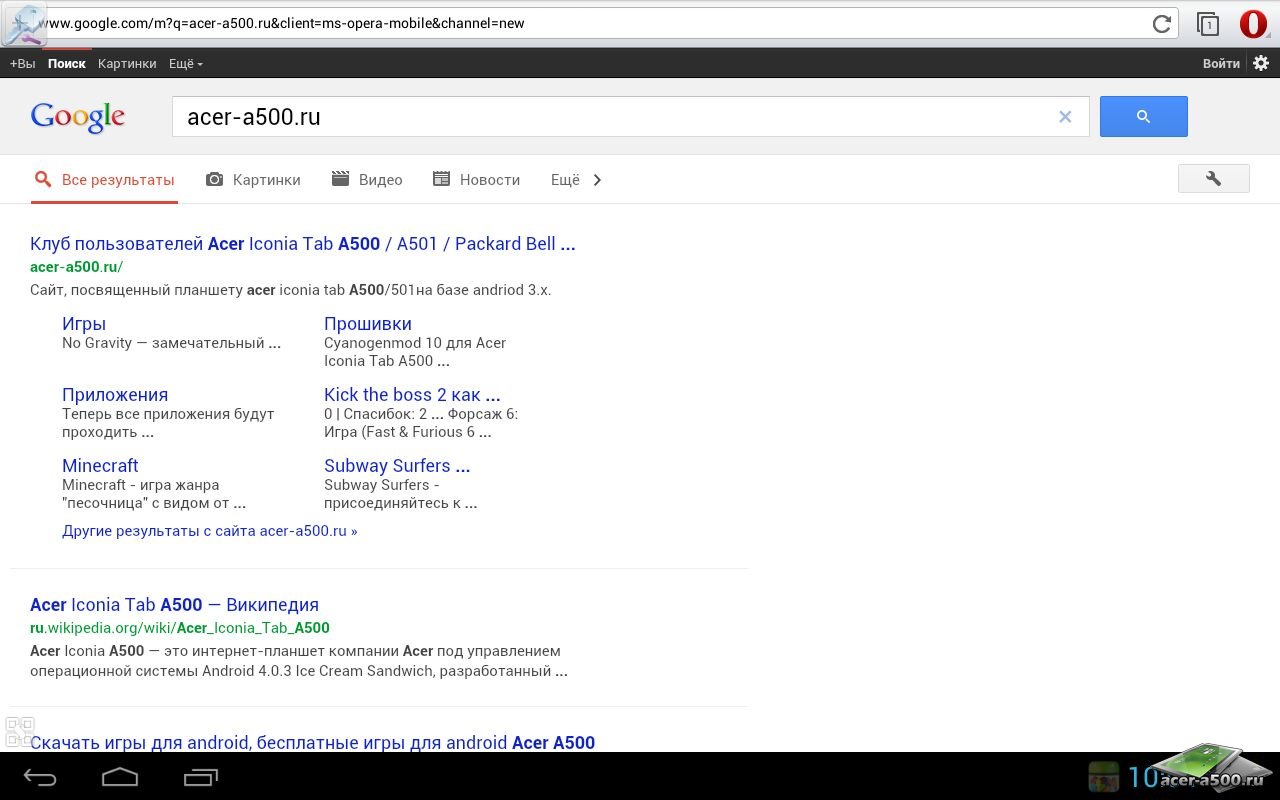Open the Minecraft sitelink
The height and width of the screenshot is (800, 1280).
[100, 466]
